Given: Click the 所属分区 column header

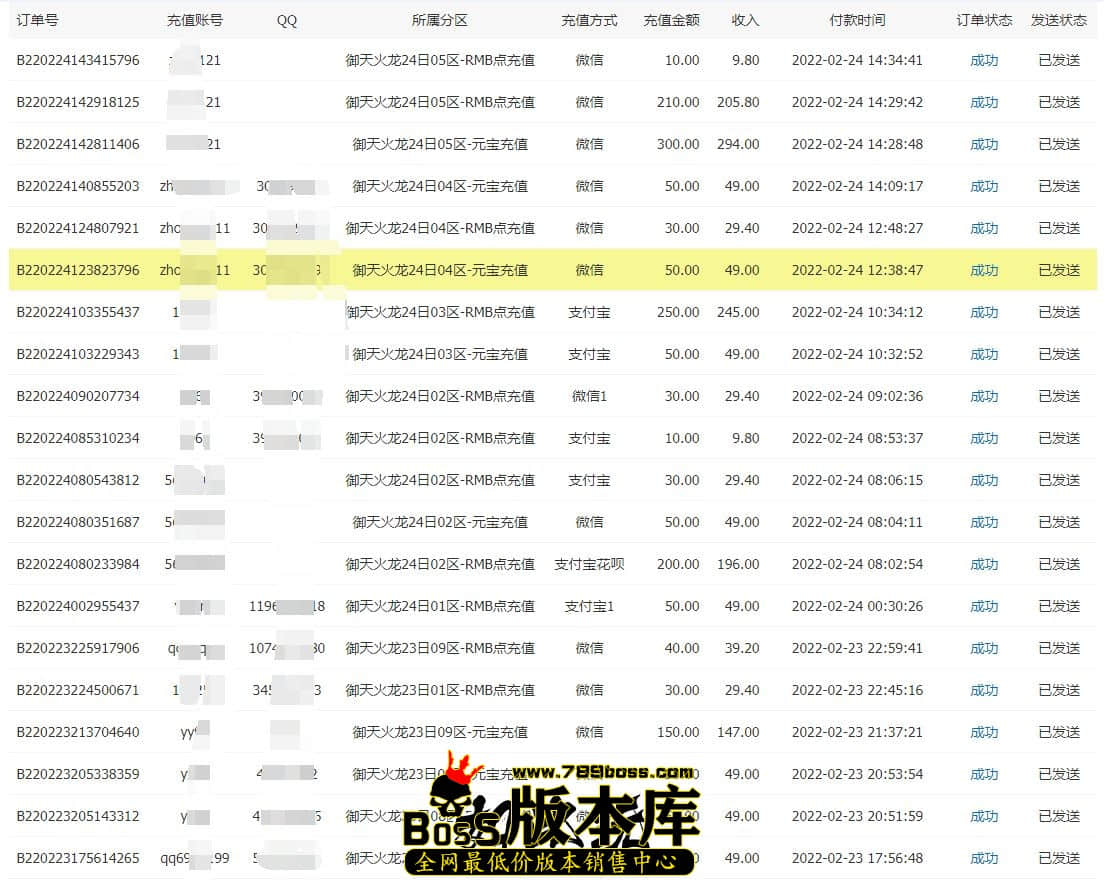Looking at the screenshot, I should [440, 20].
